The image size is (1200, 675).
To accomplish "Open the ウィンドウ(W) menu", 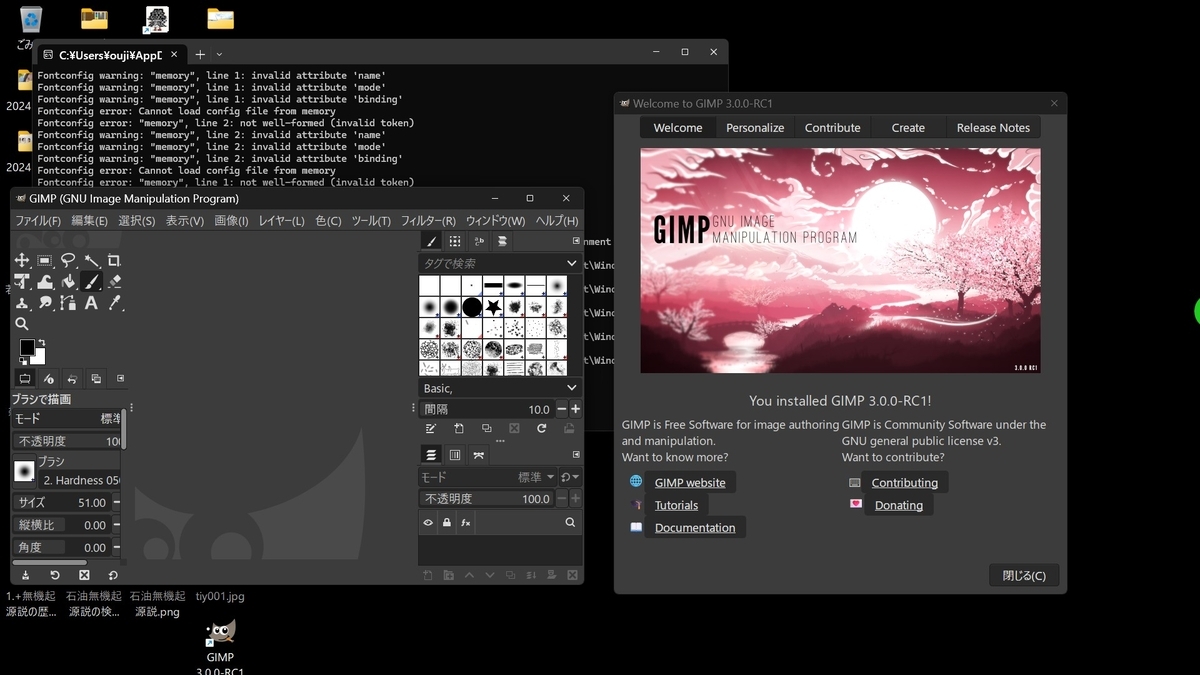I will 495,221.
